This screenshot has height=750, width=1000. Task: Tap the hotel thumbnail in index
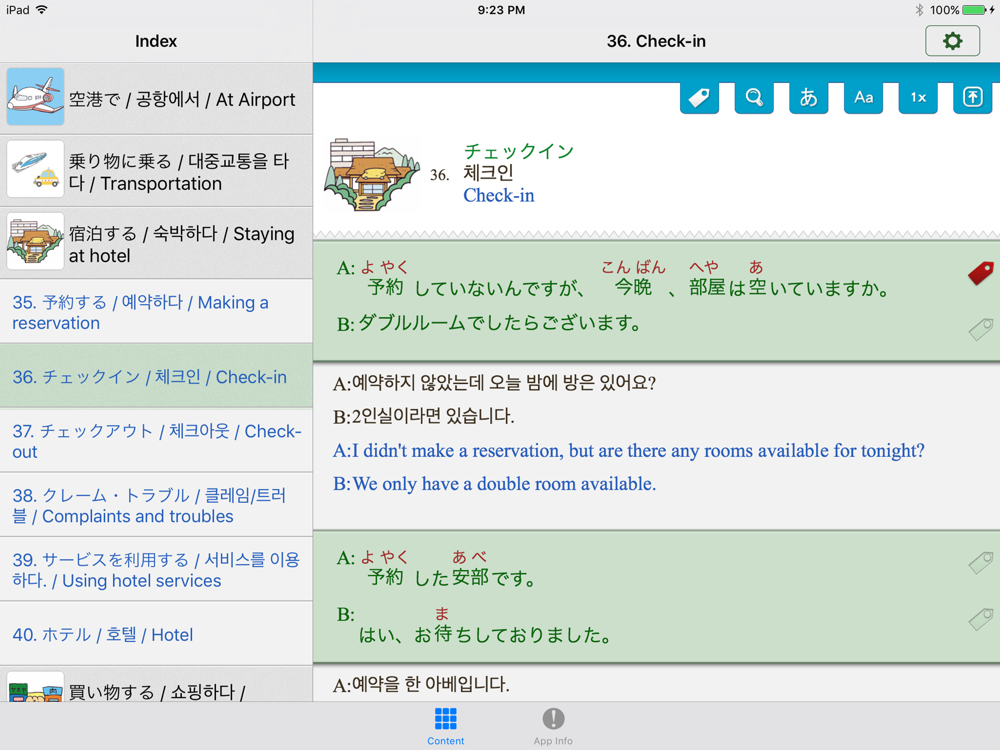pos(35,241)
